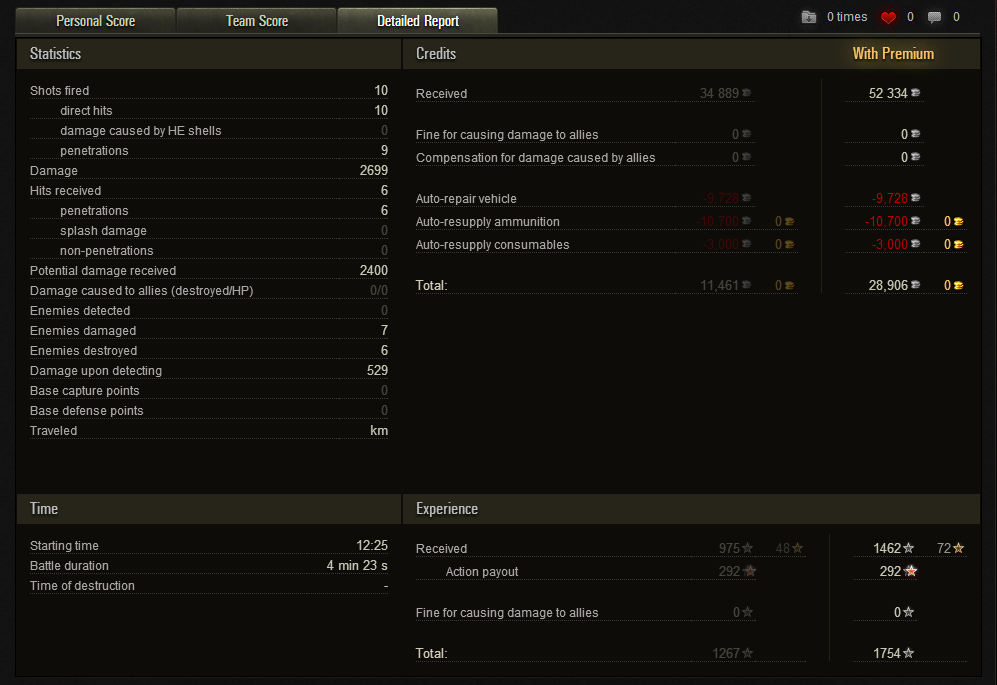Switch to the Personal Score tab
This screenshot has height=685, width=997.
(x=95, y=20)
